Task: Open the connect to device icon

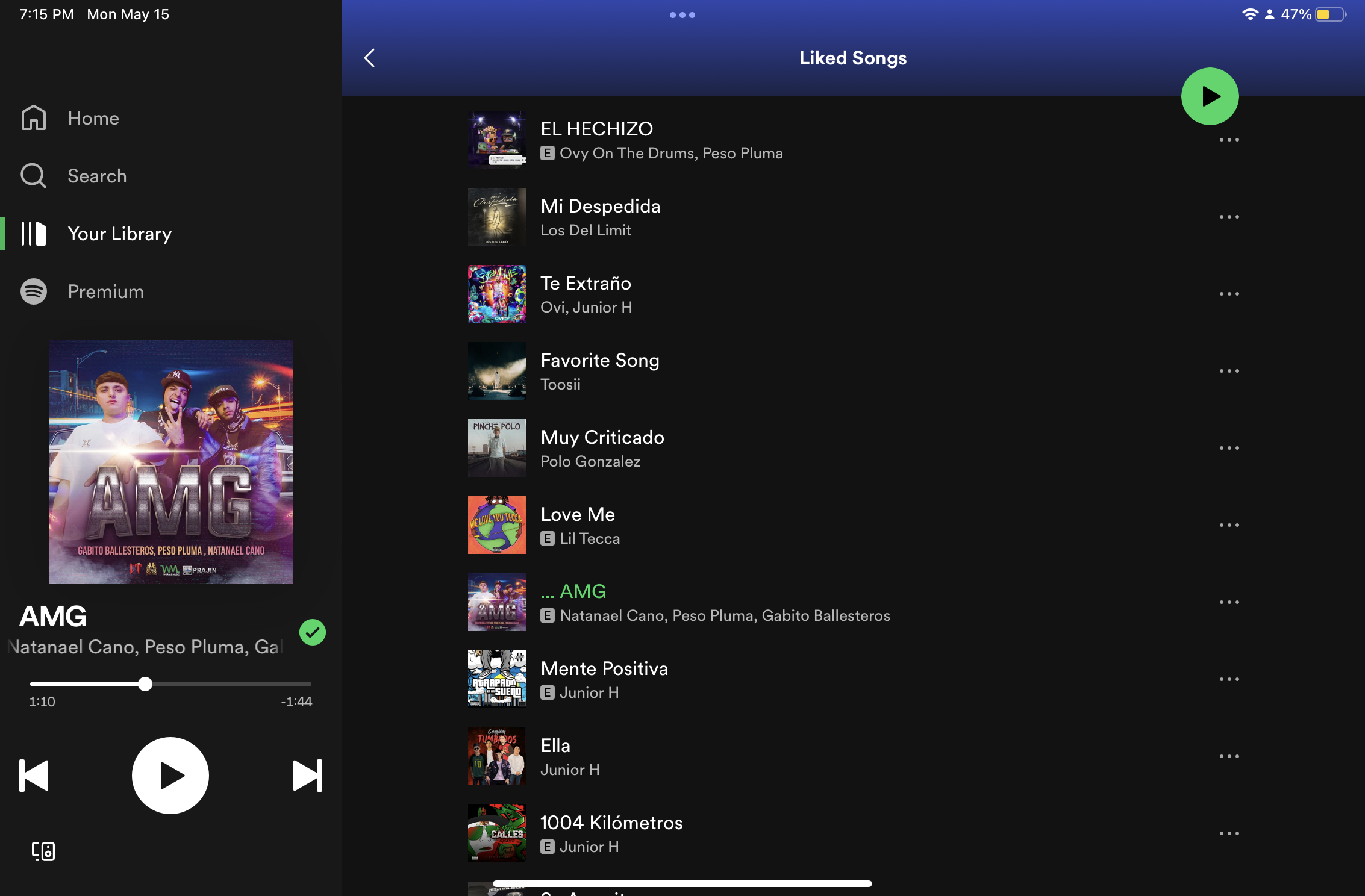Action: click(43, 851)
